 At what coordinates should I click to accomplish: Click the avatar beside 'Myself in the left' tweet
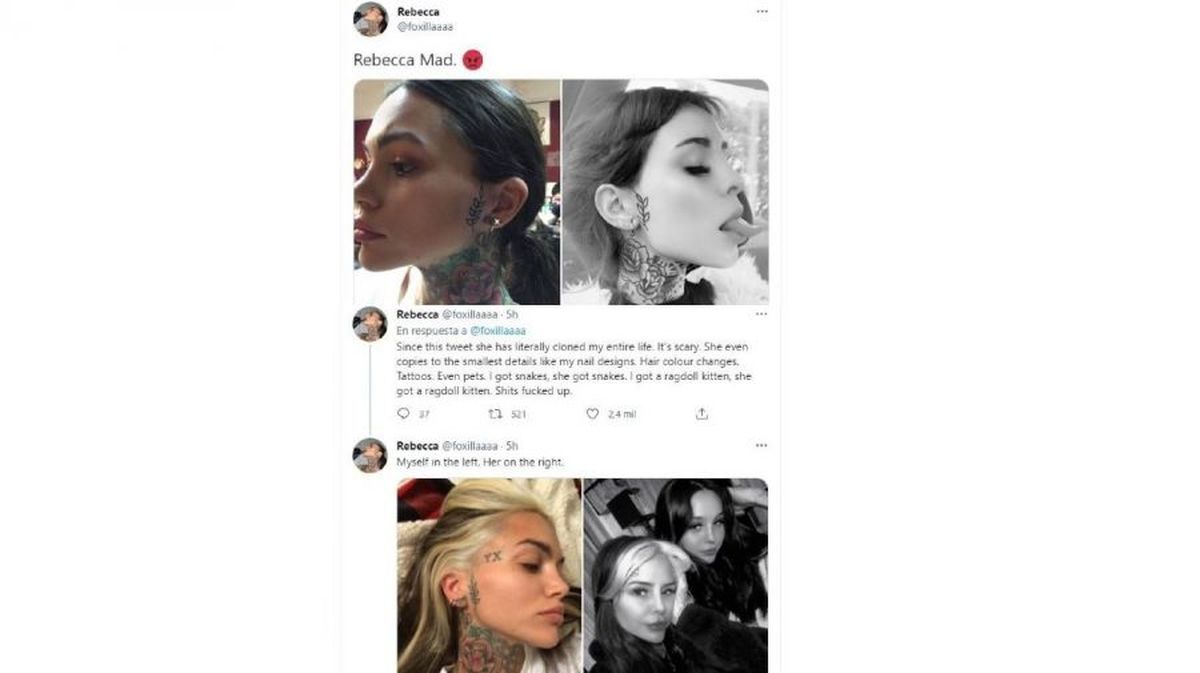point(370,455)
